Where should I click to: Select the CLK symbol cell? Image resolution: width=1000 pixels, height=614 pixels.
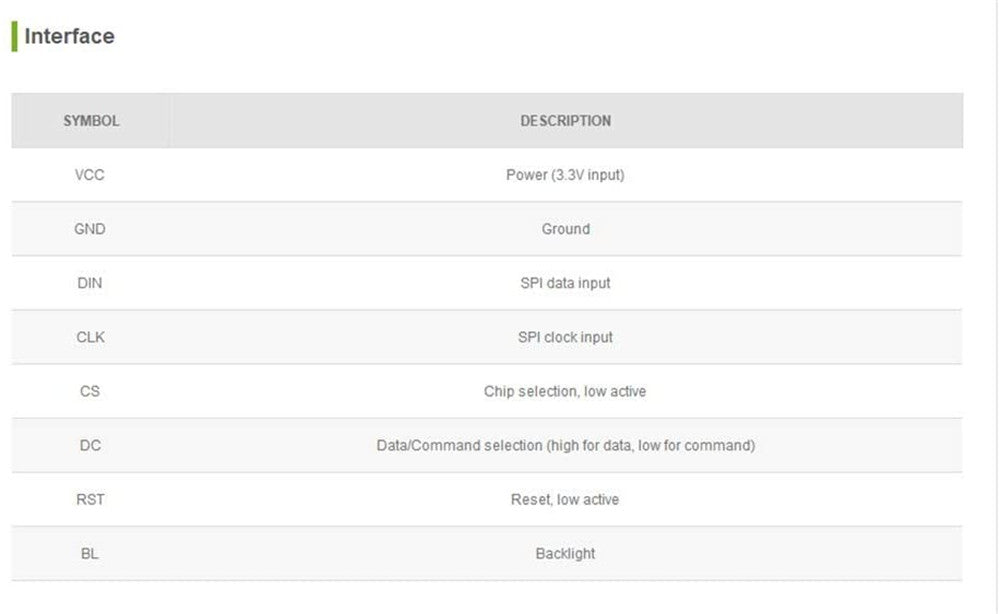[x=90, y=337]
